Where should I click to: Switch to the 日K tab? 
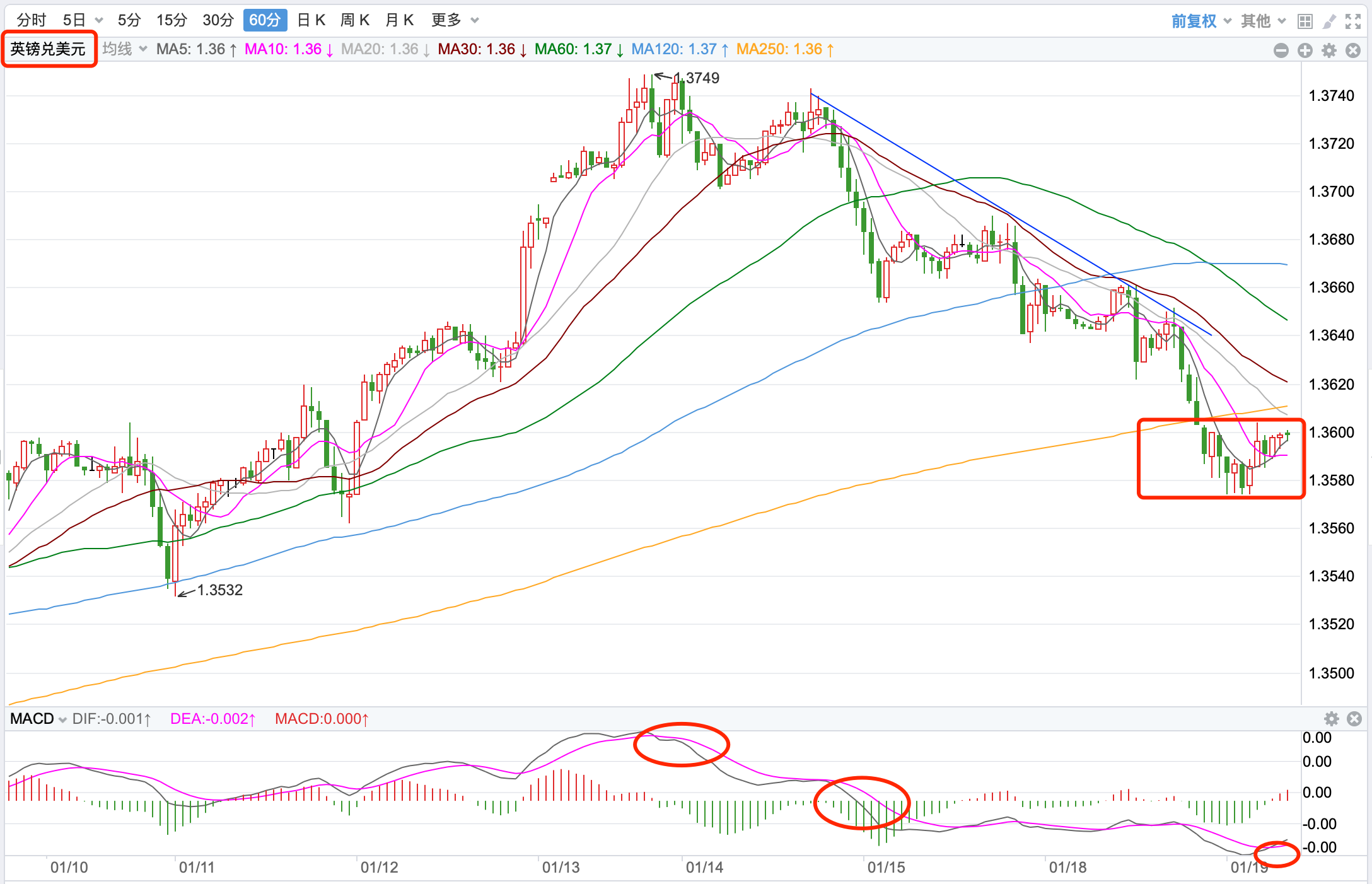[311, 20]
